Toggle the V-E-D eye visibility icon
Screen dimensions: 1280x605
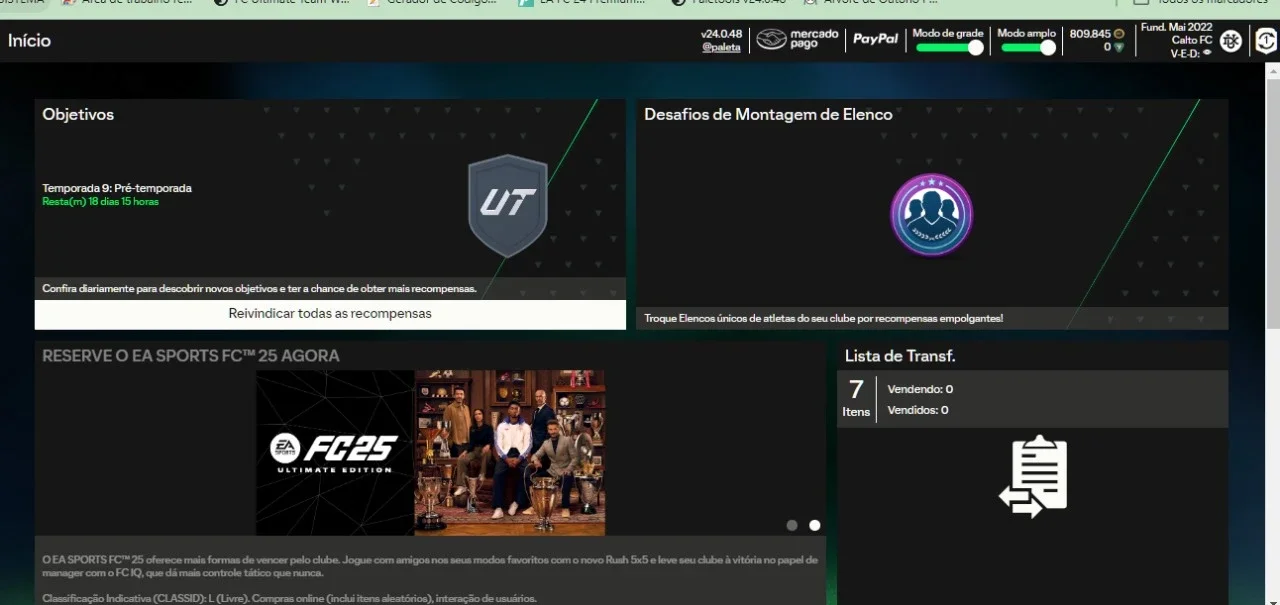pos(1208,54)
